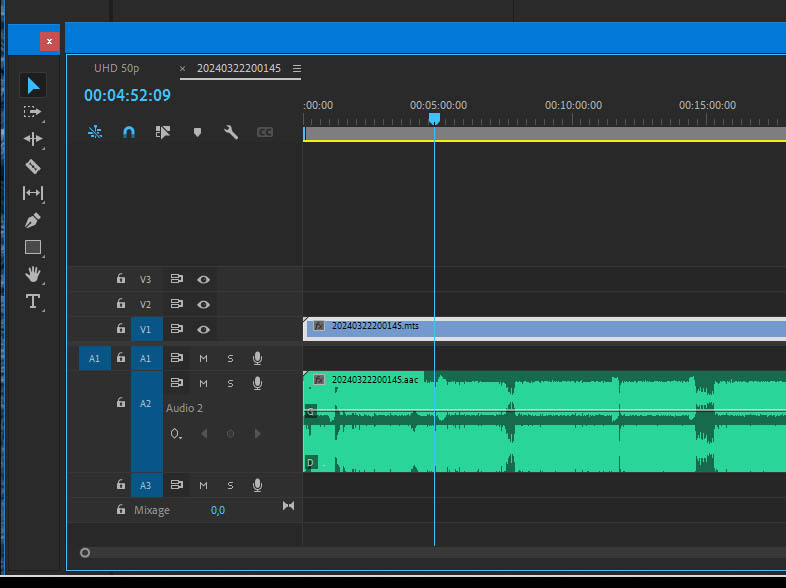Click the Mixage track output icon
This screenshot has height=588, width=786.
coord(288,506)
